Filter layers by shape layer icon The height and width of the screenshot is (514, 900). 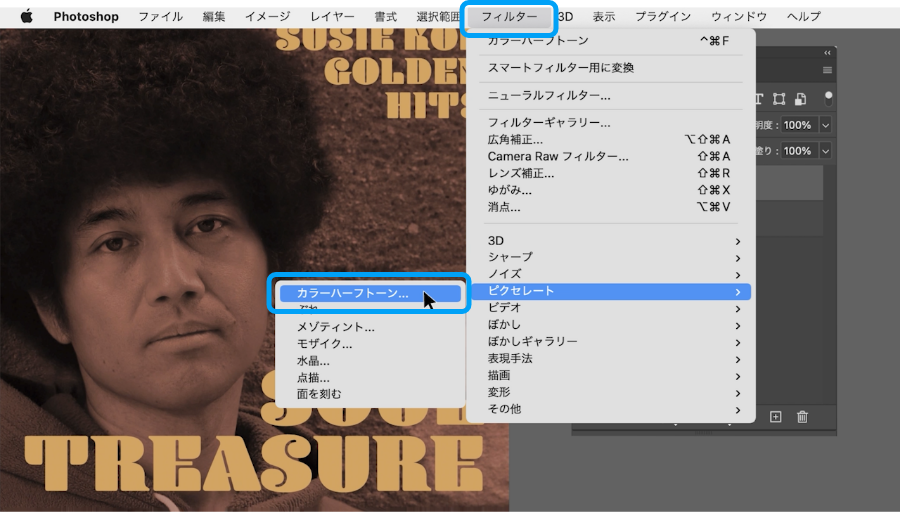pyautogui.click(x=779, y=99)
